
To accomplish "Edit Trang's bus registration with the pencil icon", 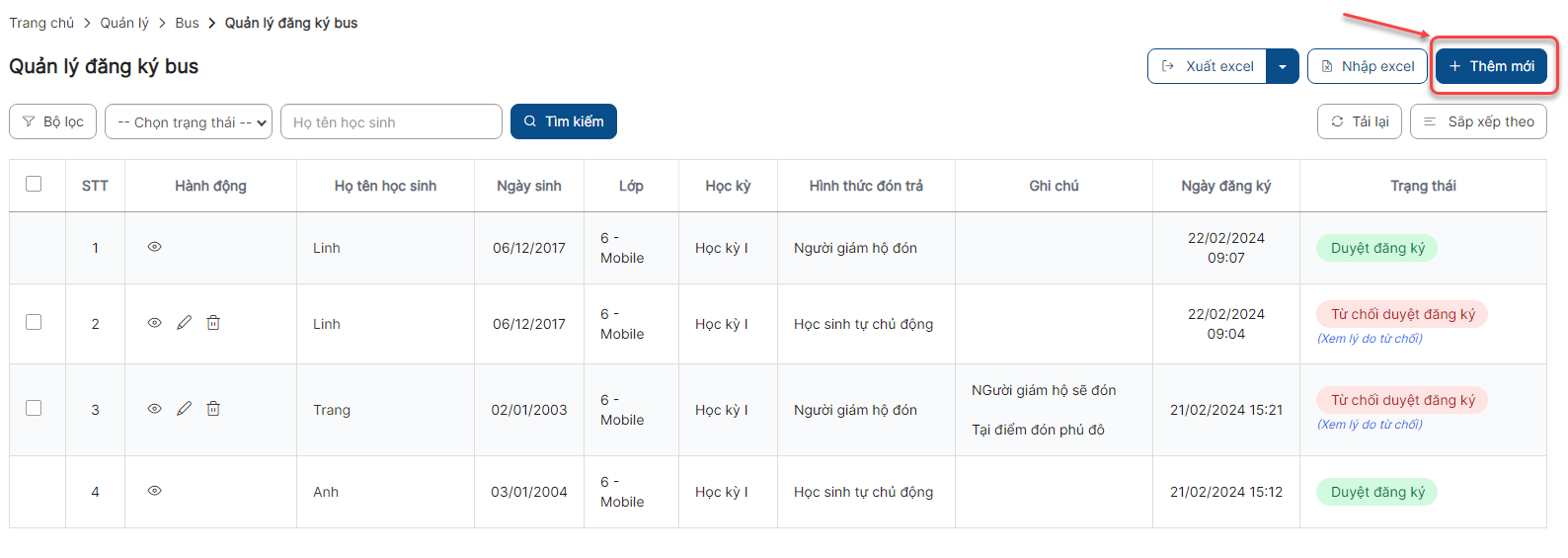I will coord(184,409).
